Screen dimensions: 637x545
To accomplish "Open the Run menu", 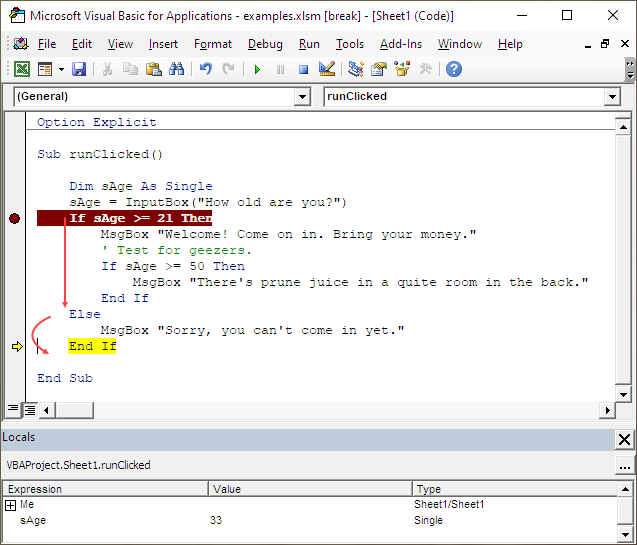I will pos(309,44).
